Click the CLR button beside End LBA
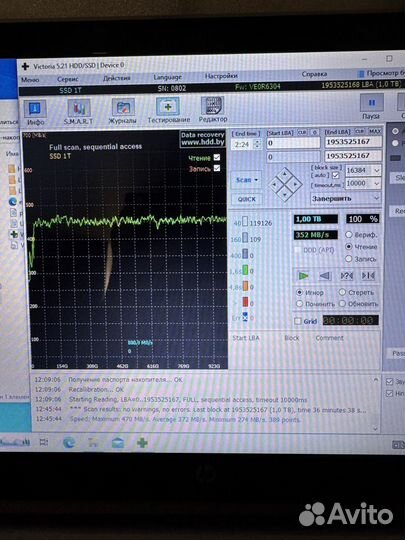The width and height of the screenshot is (405, 540). pyautogui.click(x=360, y=132)
